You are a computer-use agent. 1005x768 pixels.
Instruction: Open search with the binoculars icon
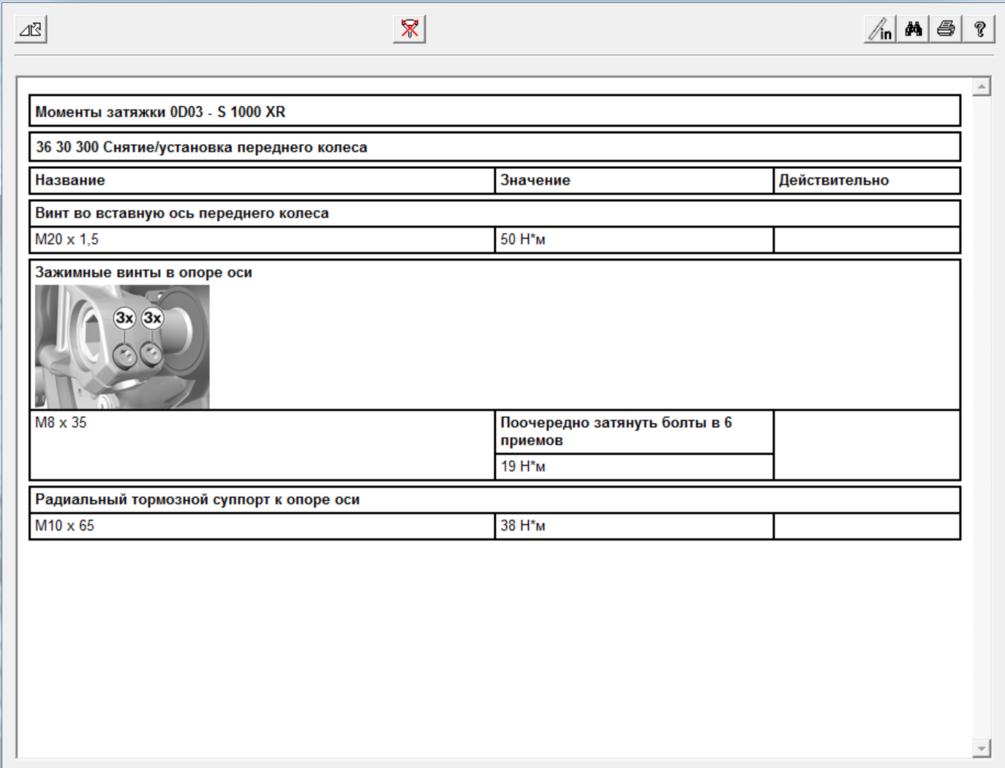[x=913, y=29]
